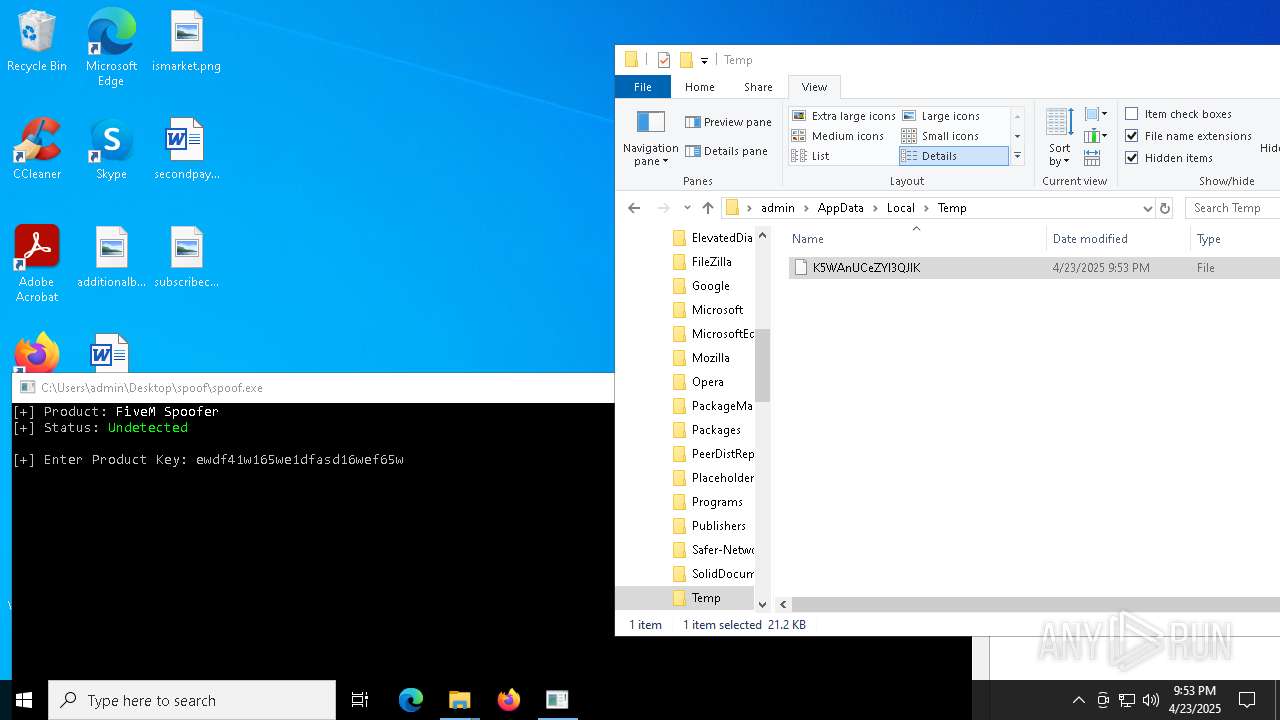Launch Microsoft Edge from desktop shortcut

coord(111,47)
